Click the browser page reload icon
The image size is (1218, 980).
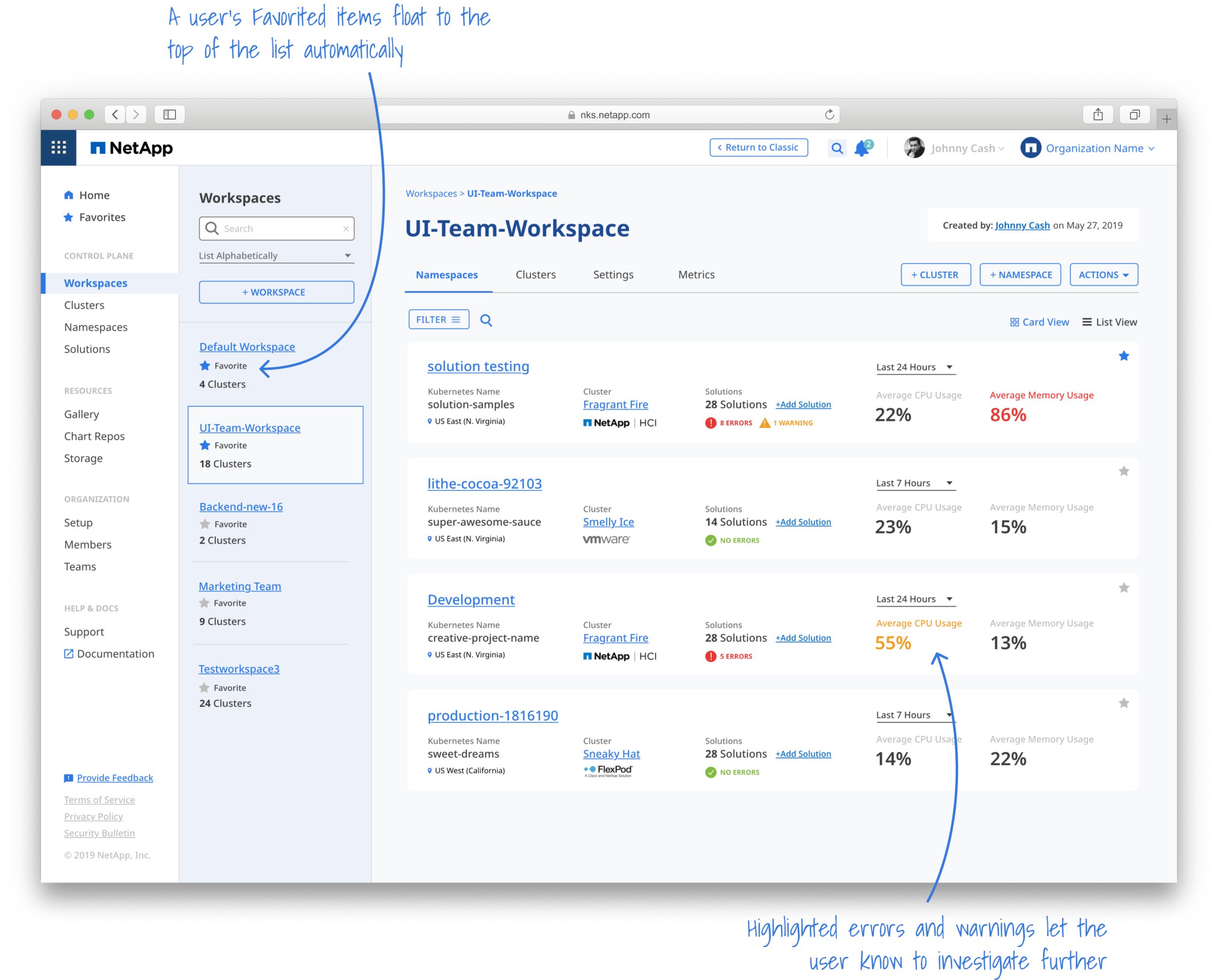[829, 115]
